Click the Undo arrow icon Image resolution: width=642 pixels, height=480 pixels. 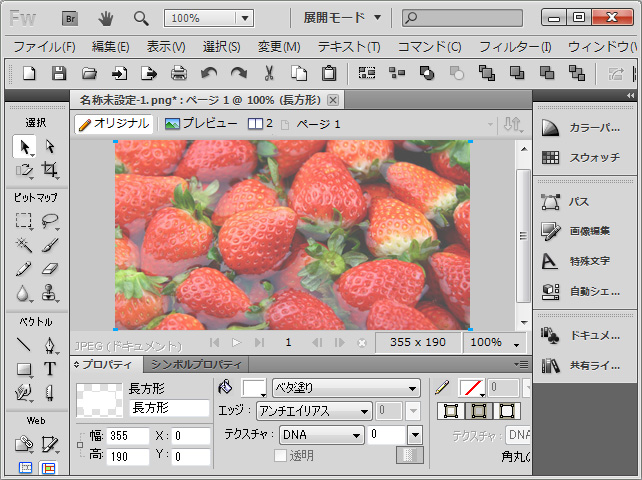coord(209,74)
